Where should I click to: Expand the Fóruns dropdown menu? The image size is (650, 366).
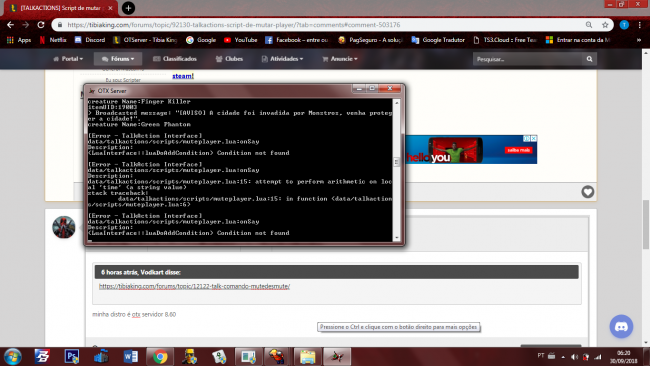click(x=118, y=59)
